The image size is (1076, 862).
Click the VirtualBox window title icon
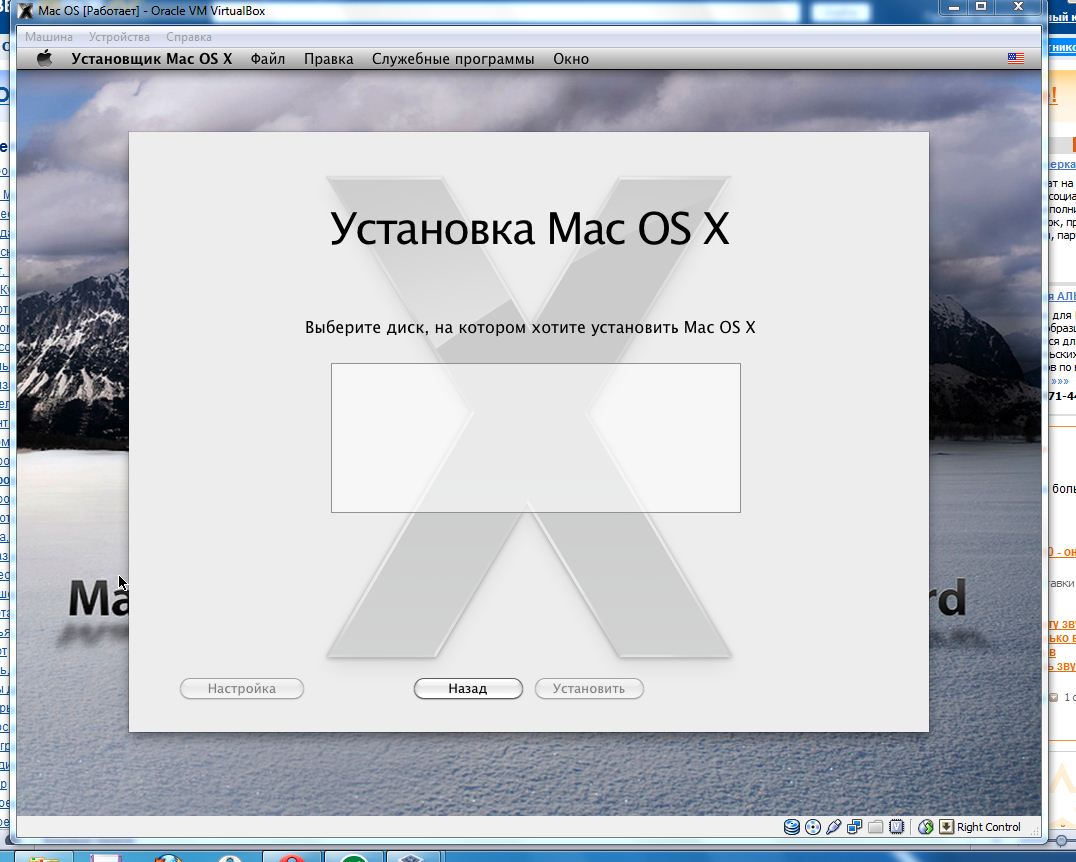(25, 11)
